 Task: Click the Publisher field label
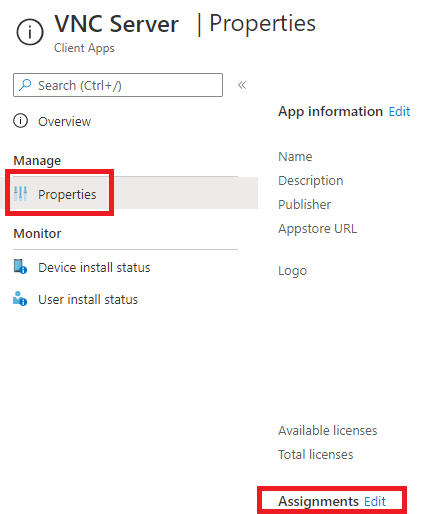click(x=305, y=205)
